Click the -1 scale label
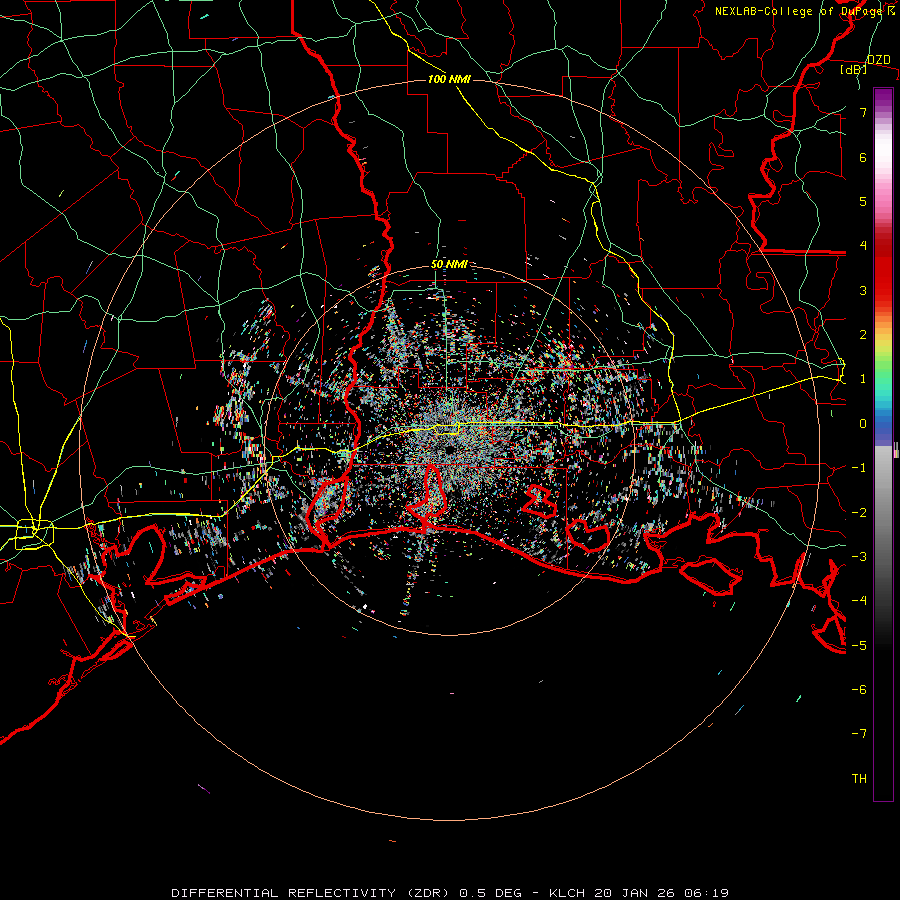The height and width of the screenshot is (900, 900). tap(859, 468)
